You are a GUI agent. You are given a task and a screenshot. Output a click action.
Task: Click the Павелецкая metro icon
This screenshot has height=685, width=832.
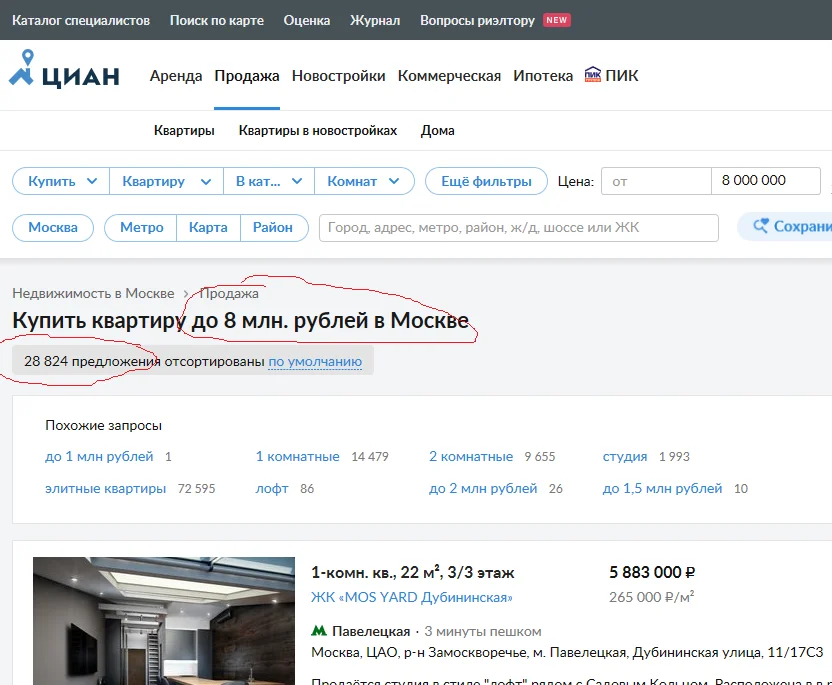[319, 631]
